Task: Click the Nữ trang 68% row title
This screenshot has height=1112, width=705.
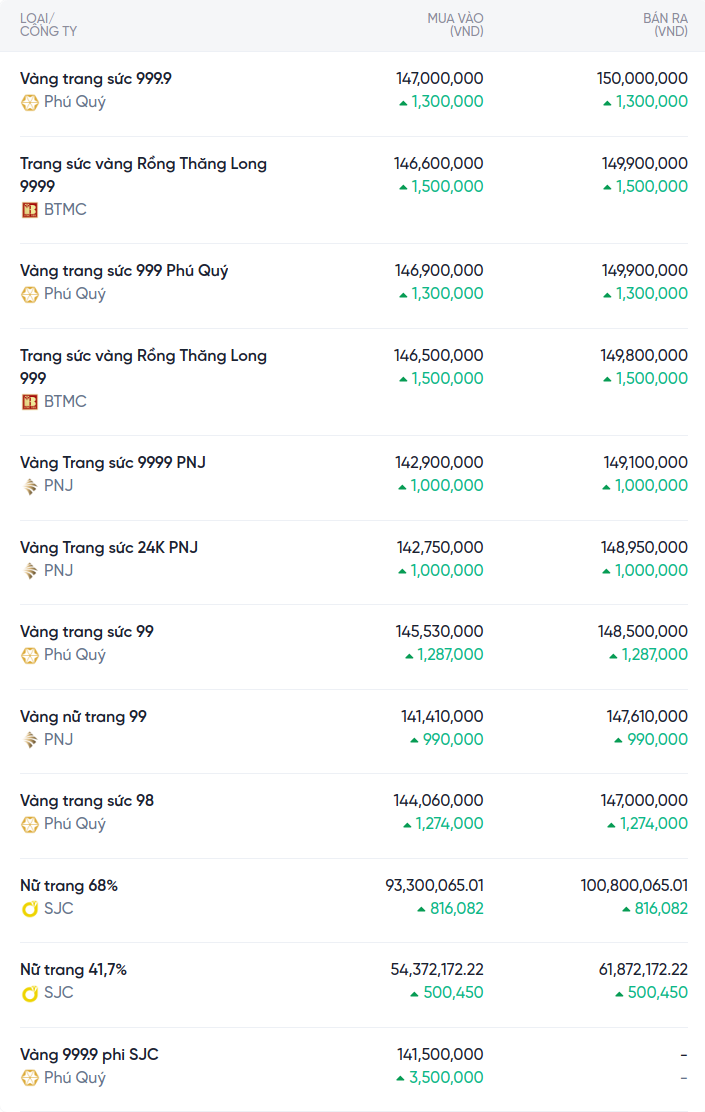Action: tap(69, 885)
